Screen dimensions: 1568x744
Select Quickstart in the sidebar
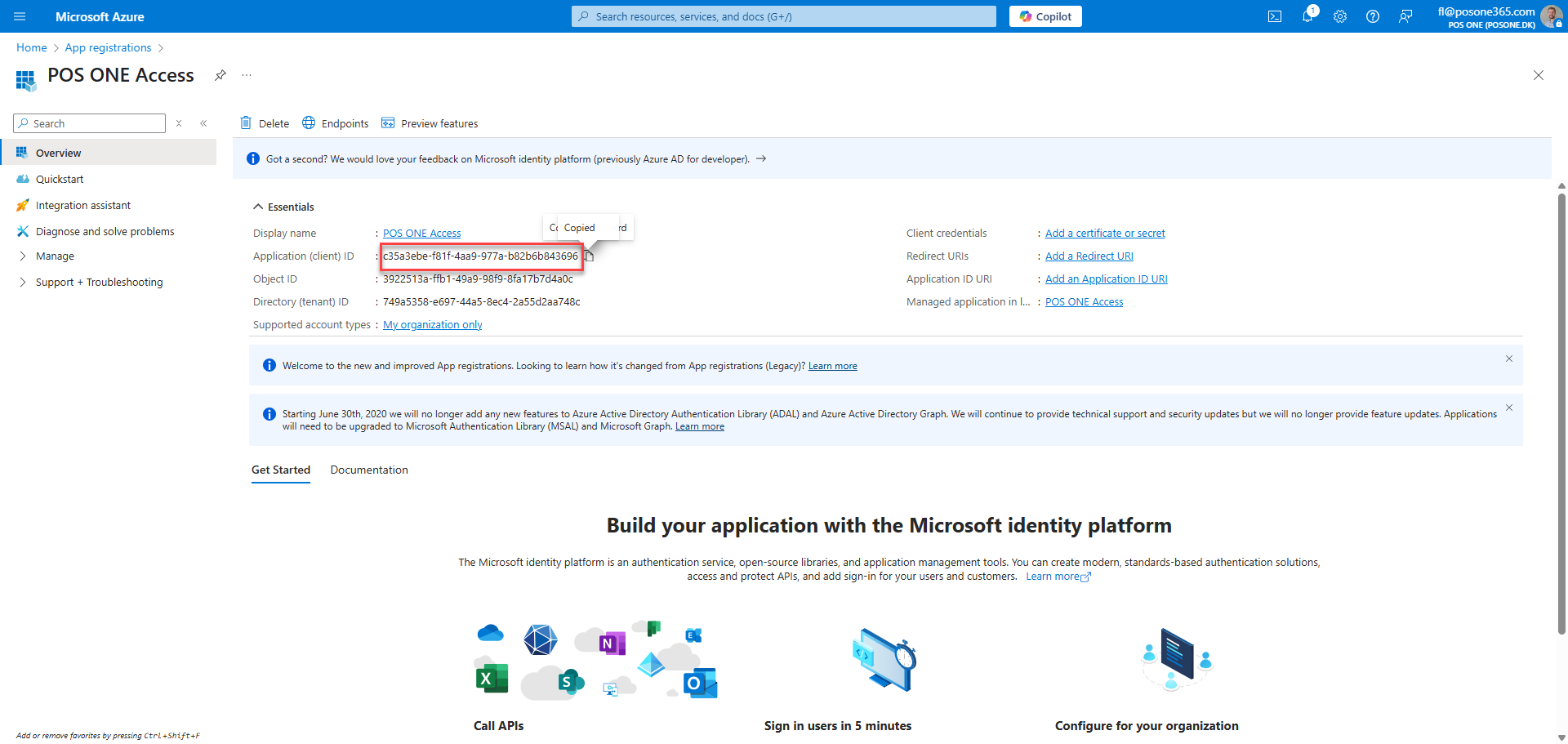pyautogui.click(x=60, y=179)
